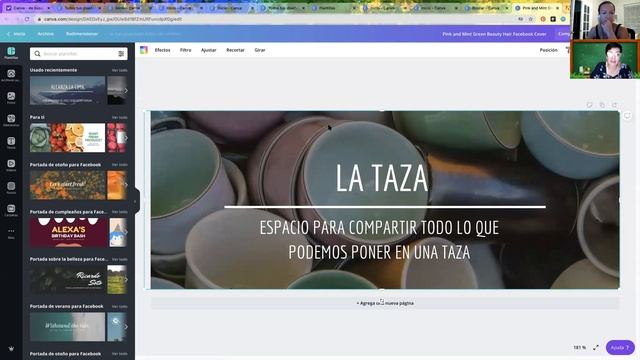Click the Compartir button in the top bar
Image resolution: width=640 pixels, height=360 pixels.
point(564,34)
